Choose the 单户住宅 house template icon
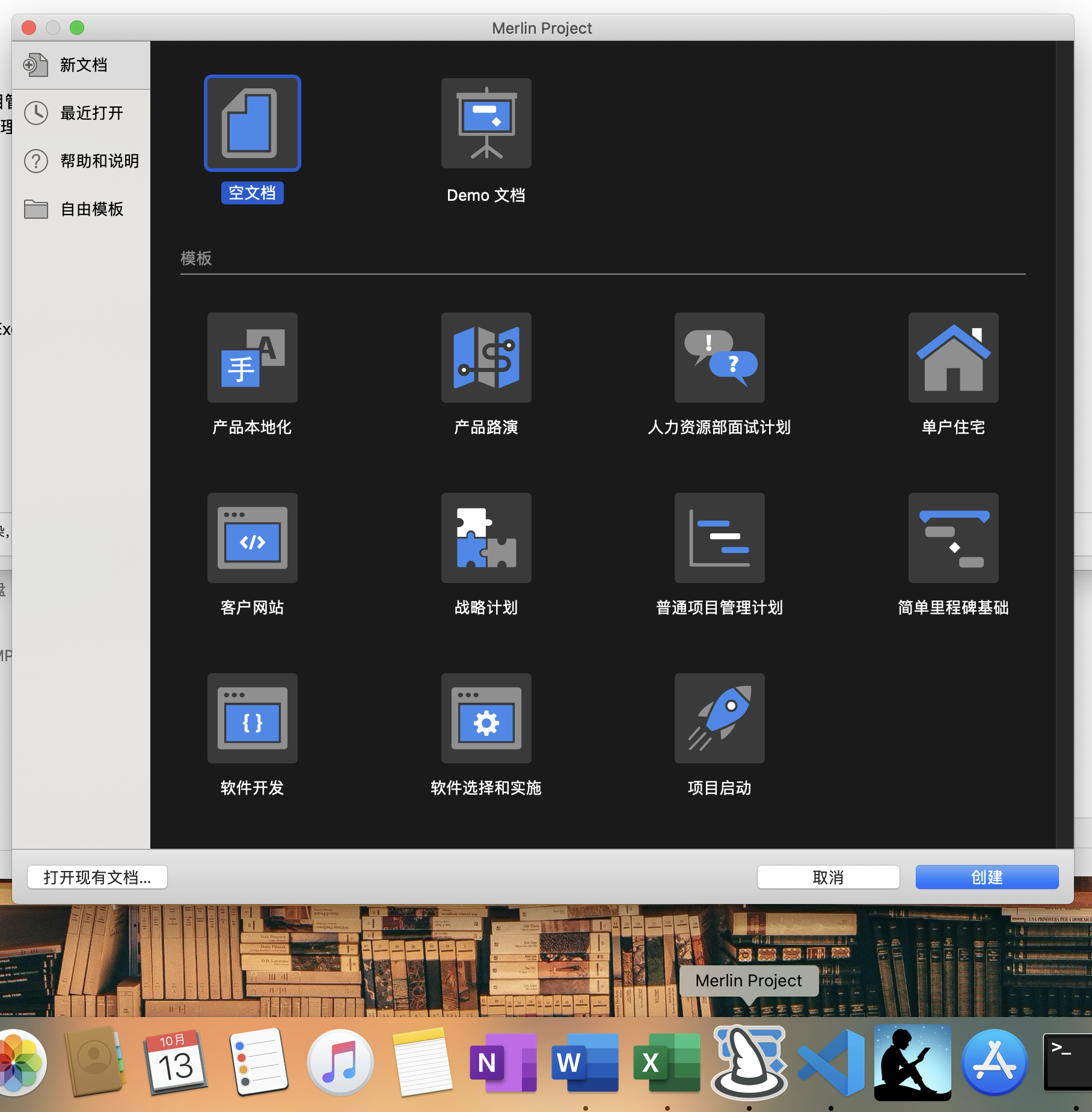 pyautogui.click(x=953, y=358)
